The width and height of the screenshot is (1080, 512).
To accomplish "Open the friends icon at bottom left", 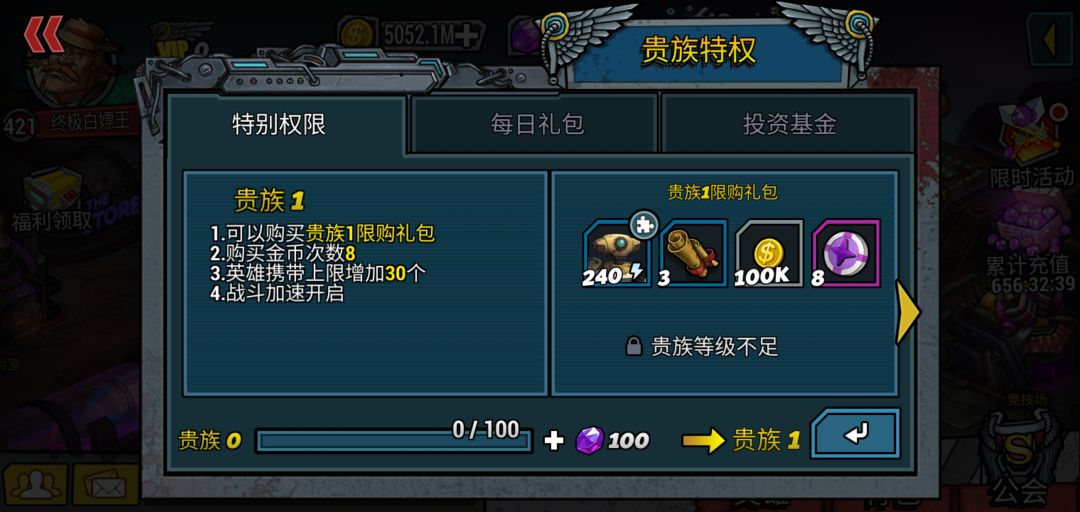I will pyautogui.click(x=34, y=485).
